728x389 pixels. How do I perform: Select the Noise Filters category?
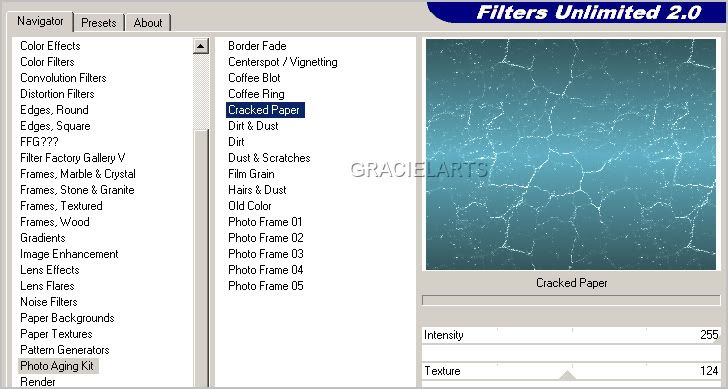coord(49,302)
